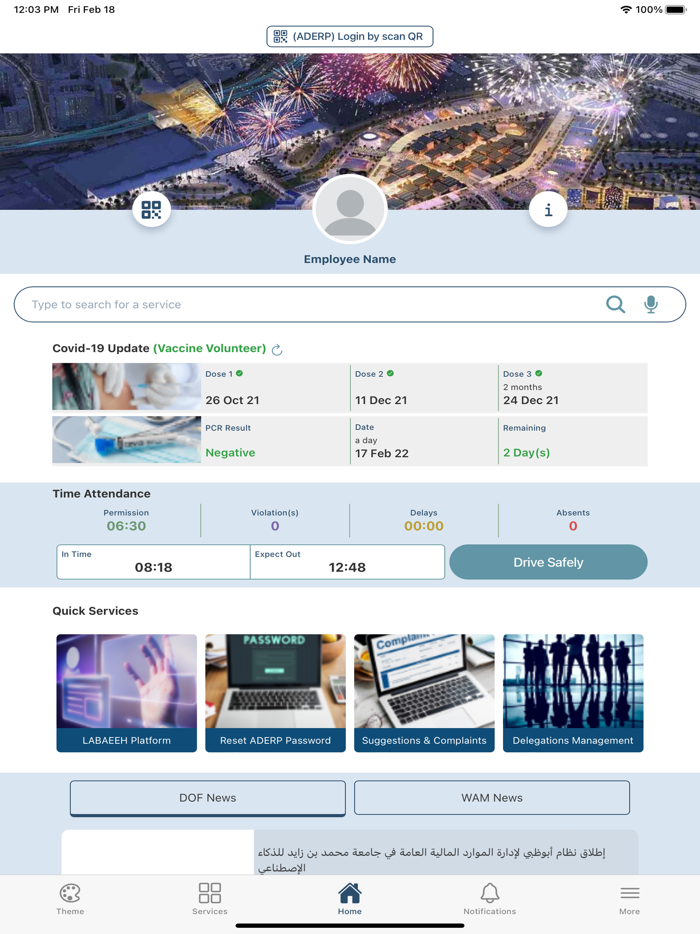
Task: Open Notifications bell in bottom bar
Action: [x=490, y=899]
